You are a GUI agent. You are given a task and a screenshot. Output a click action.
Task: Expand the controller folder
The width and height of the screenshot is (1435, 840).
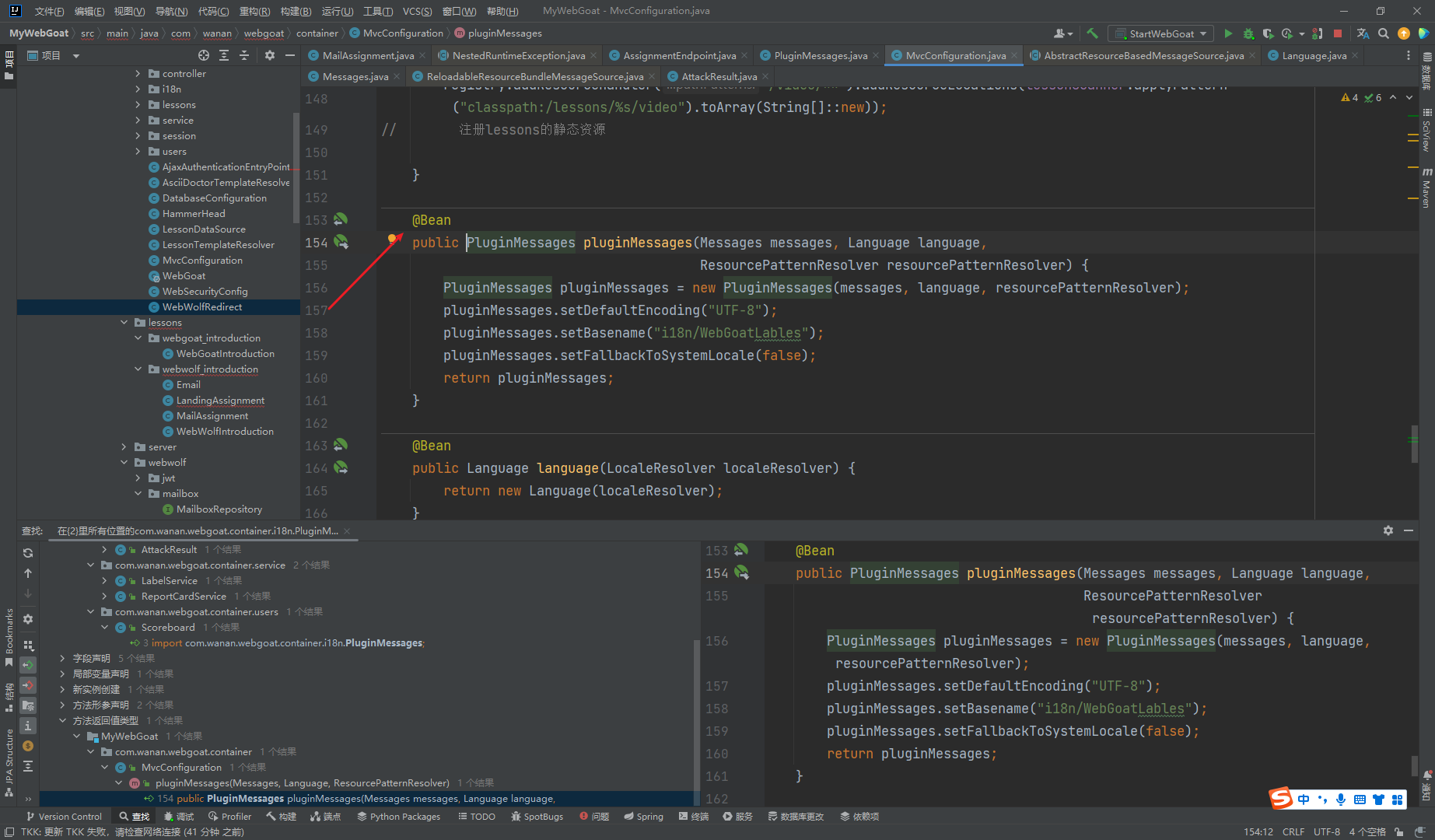pyautogui.click(x=138, y=73)
